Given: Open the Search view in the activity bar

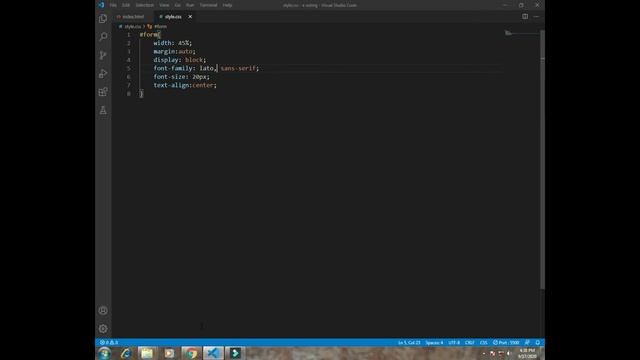Looking at the screenshot, I should [103, 37].
